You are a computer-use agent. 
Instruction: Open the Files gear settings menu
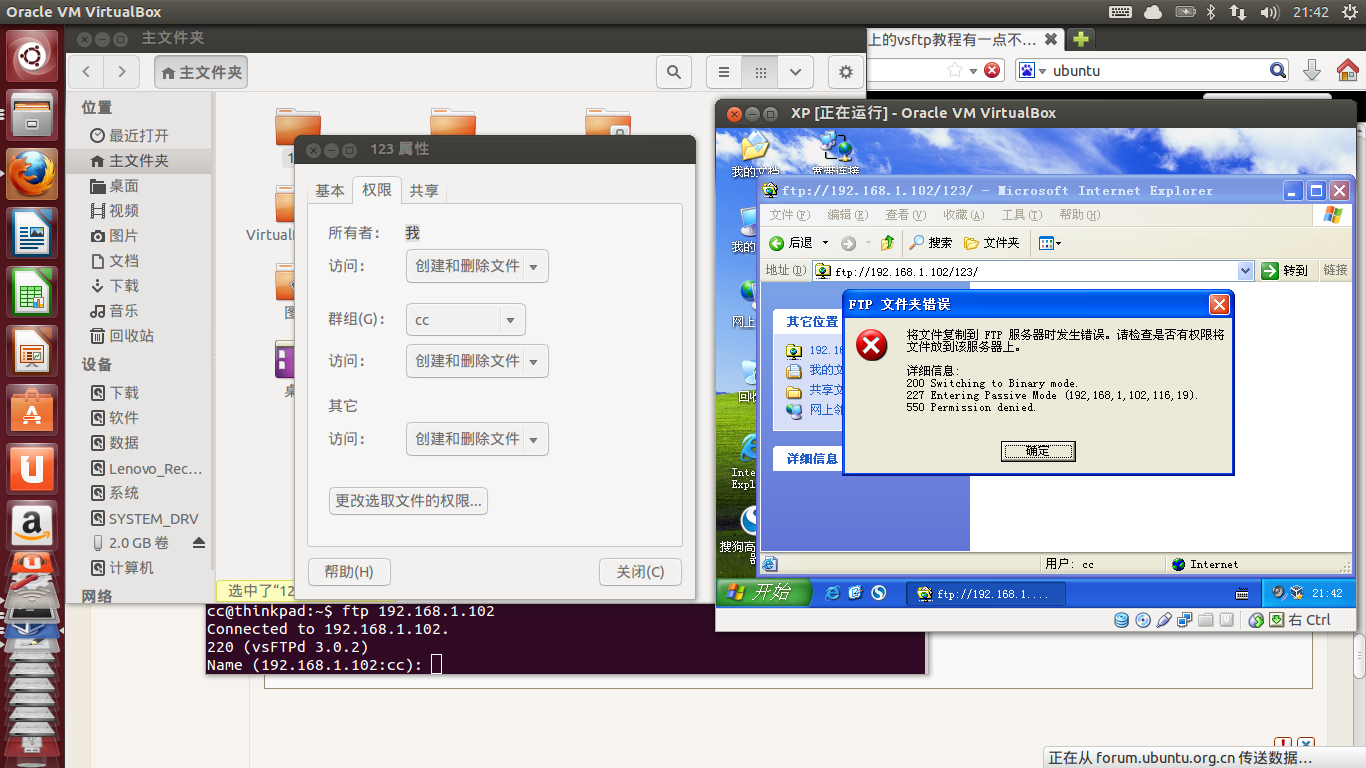click(x=846, y=72)
